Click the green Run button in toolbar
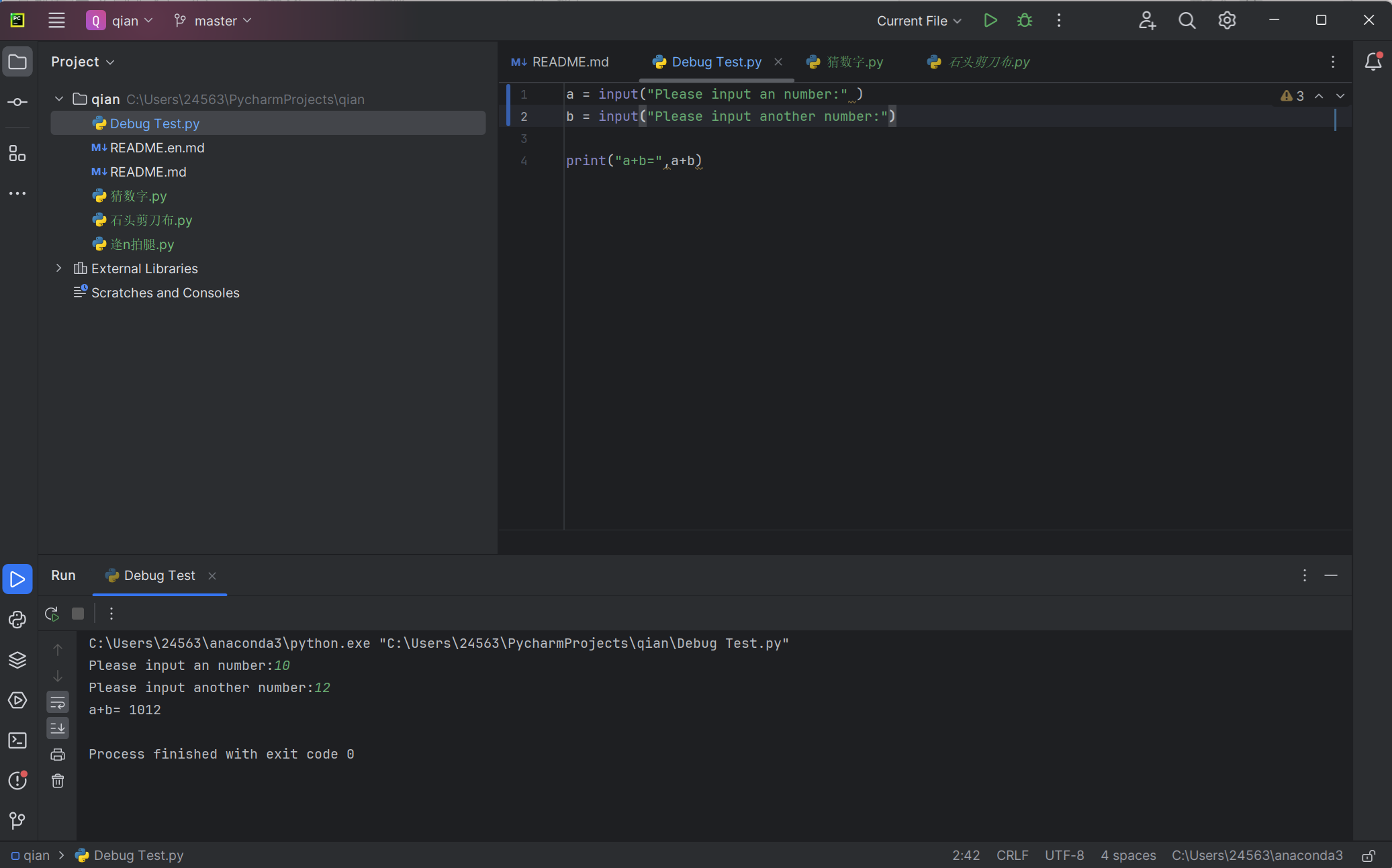1392x868 pixels. (x=990, y=21)
